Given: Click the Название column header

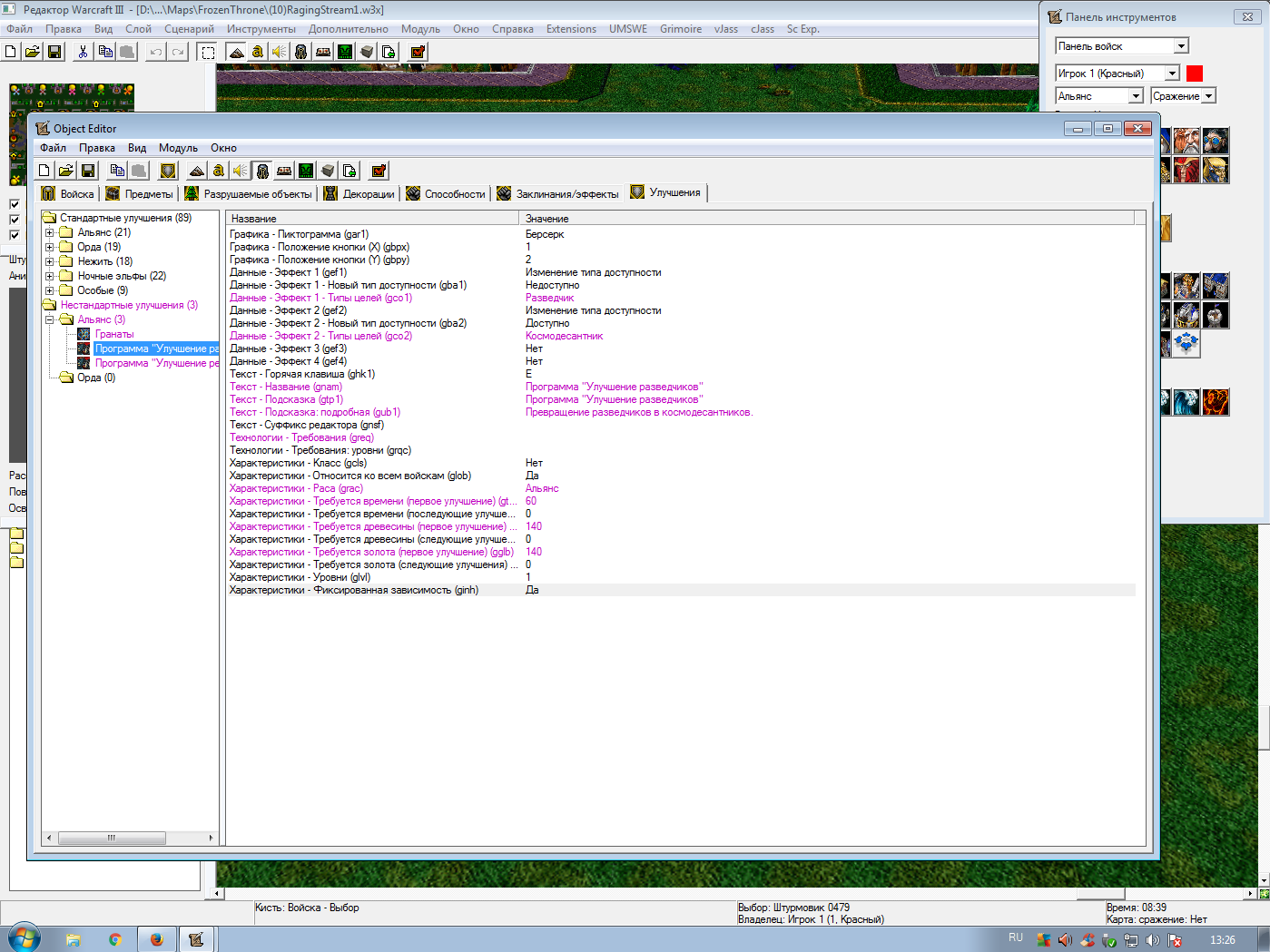Looking at the screenshot, I should 372,218.
